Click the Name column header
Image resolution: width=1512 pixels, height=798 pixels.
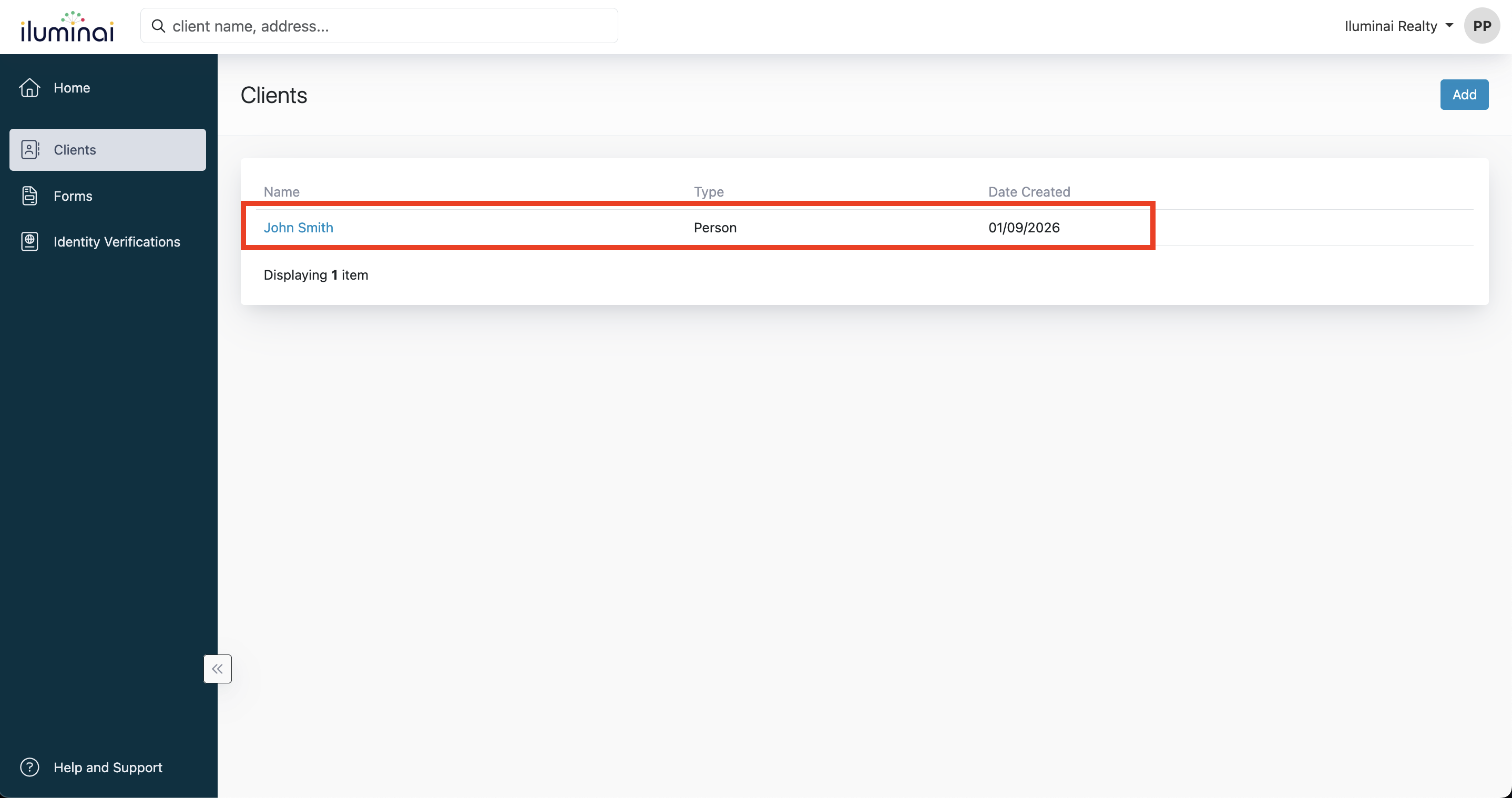(x=281, y=191)
